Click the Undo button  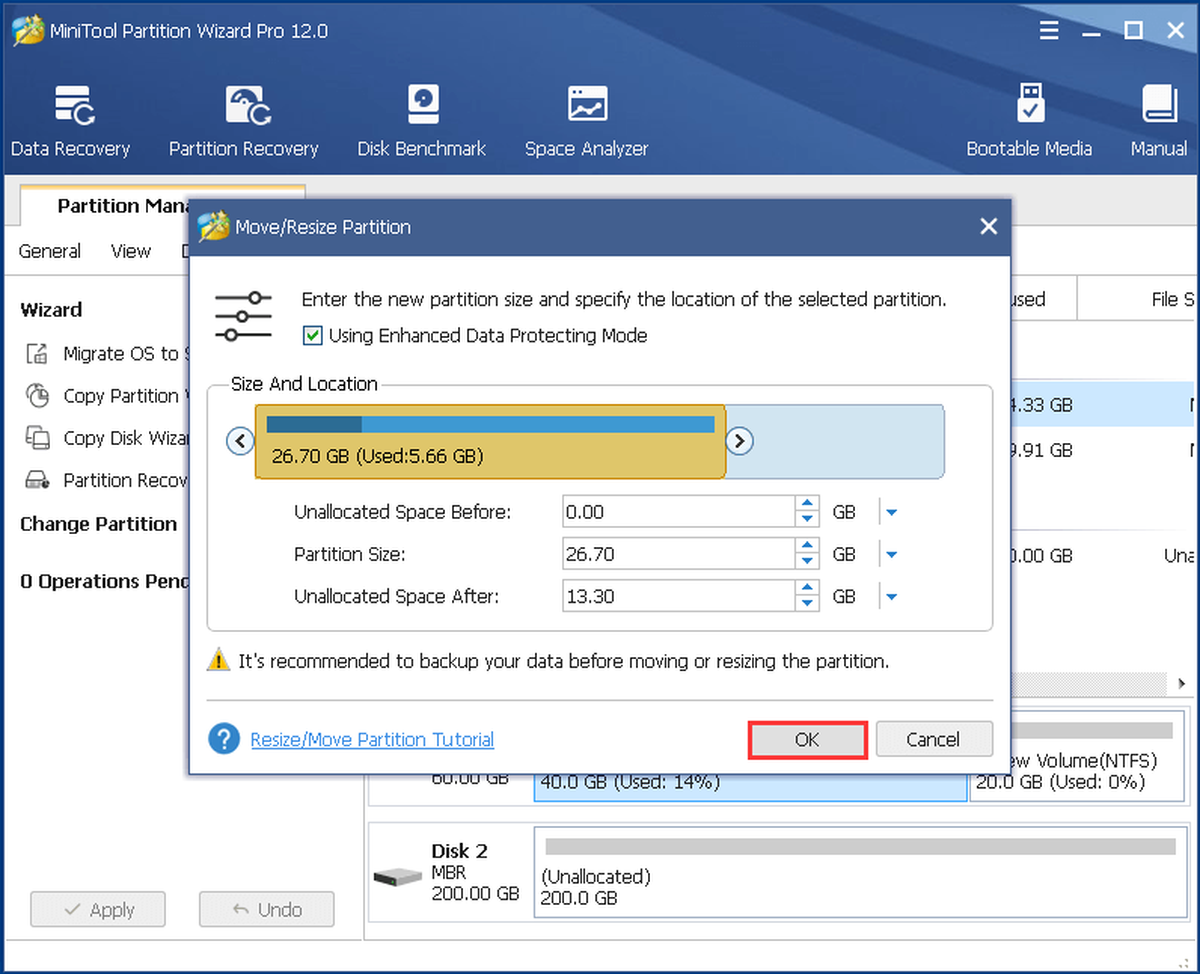[x=266, y=910]
